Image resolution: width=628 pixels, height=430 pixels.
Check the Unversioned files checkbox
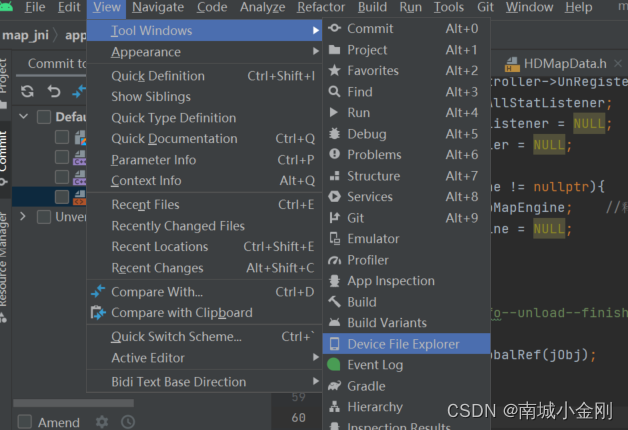point(44,217)
